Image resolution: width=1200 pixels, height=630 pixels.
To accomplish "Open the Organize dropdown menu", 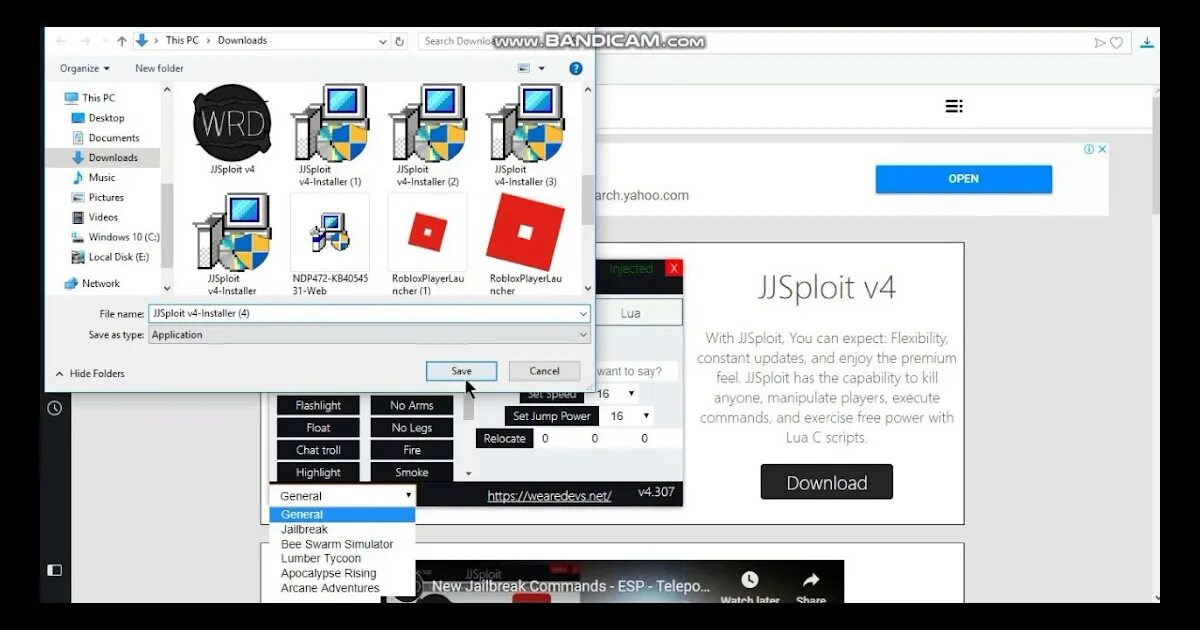I will coord(85,68).
